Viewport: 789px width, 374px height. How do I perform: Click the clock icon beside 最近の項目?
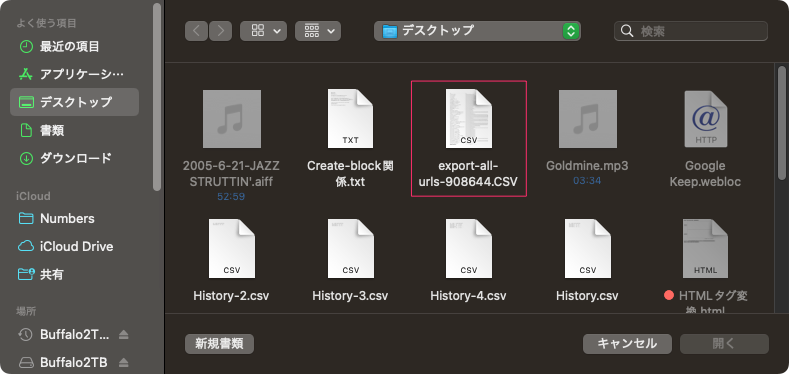click(x=25, y=47)
